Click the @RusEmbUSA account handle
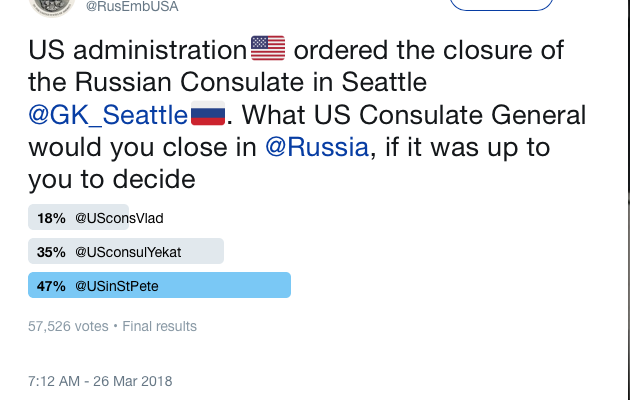 (132, 6)
